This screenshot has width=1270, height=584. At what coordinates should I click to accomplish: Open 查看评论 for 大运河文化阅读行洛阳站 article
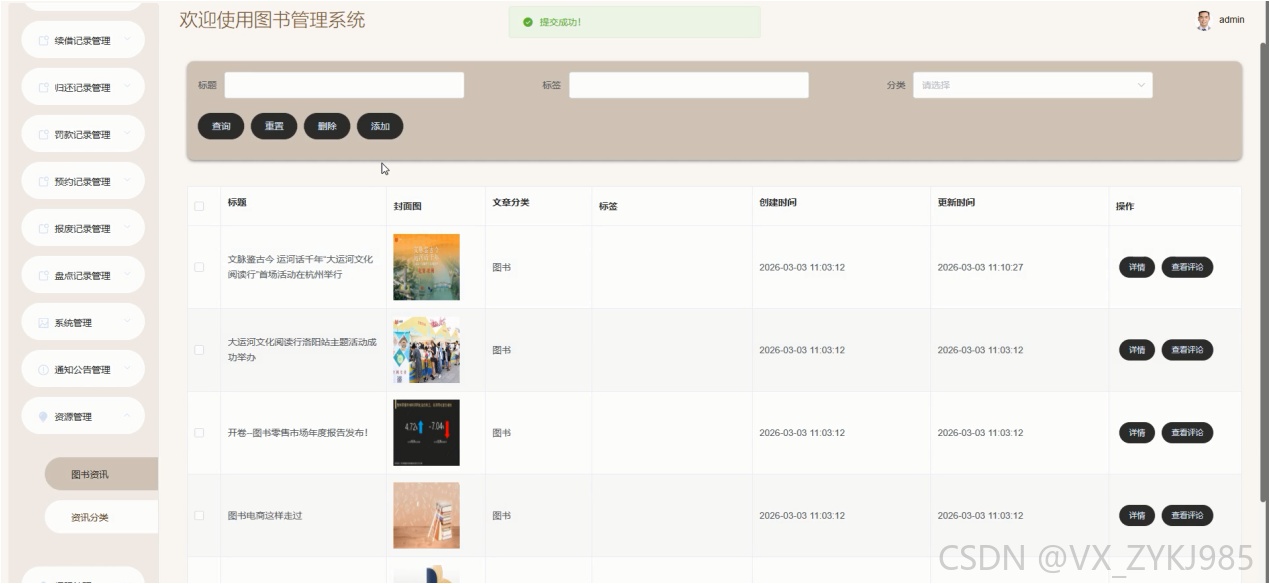click(x=1187, y=350)
